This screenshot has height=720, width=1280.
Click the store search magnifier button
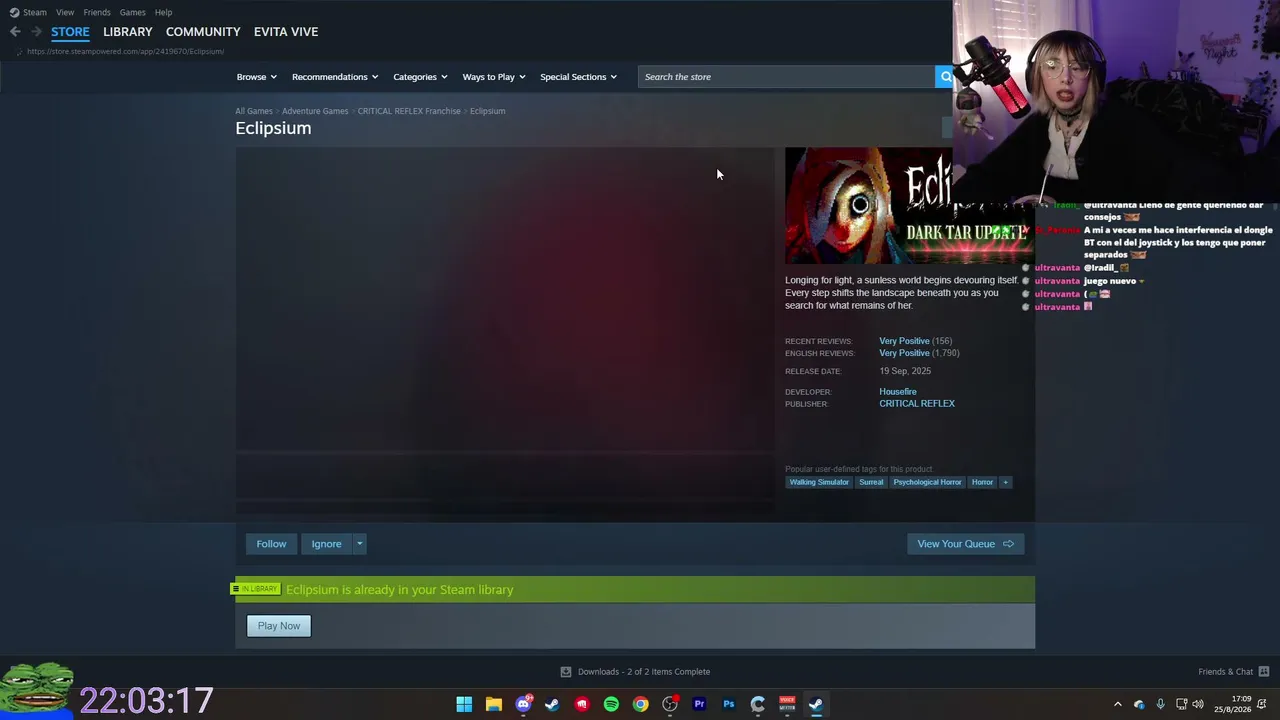click(x=945, y=77)
